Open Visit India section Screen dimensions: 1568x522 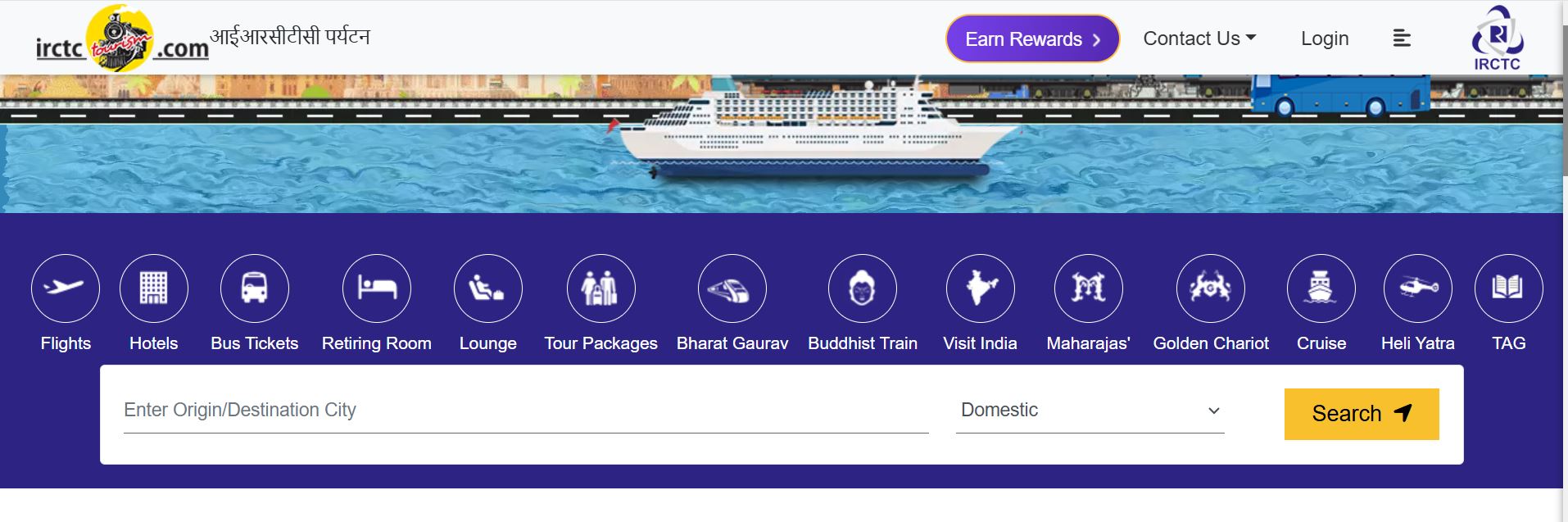pyautogui.click(x=981, y=288)
